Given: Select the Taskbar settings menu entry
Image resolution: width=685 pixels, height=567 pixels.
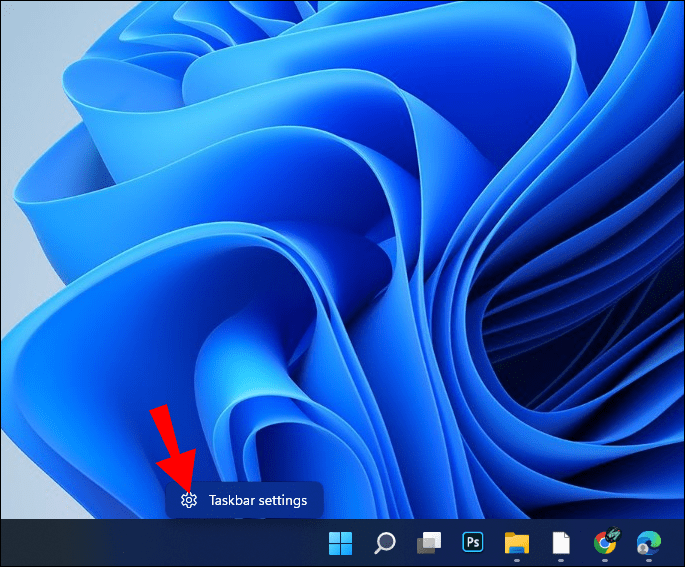Looking at the screenshot, I should click(244, 500).
